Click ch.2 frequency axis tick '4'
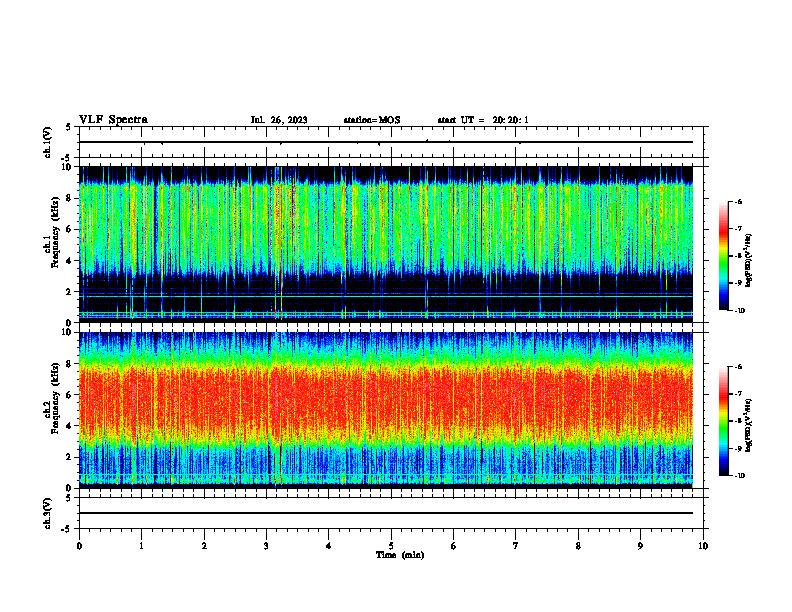The width and height of the screenshot is (792, 612). (69, 426)
